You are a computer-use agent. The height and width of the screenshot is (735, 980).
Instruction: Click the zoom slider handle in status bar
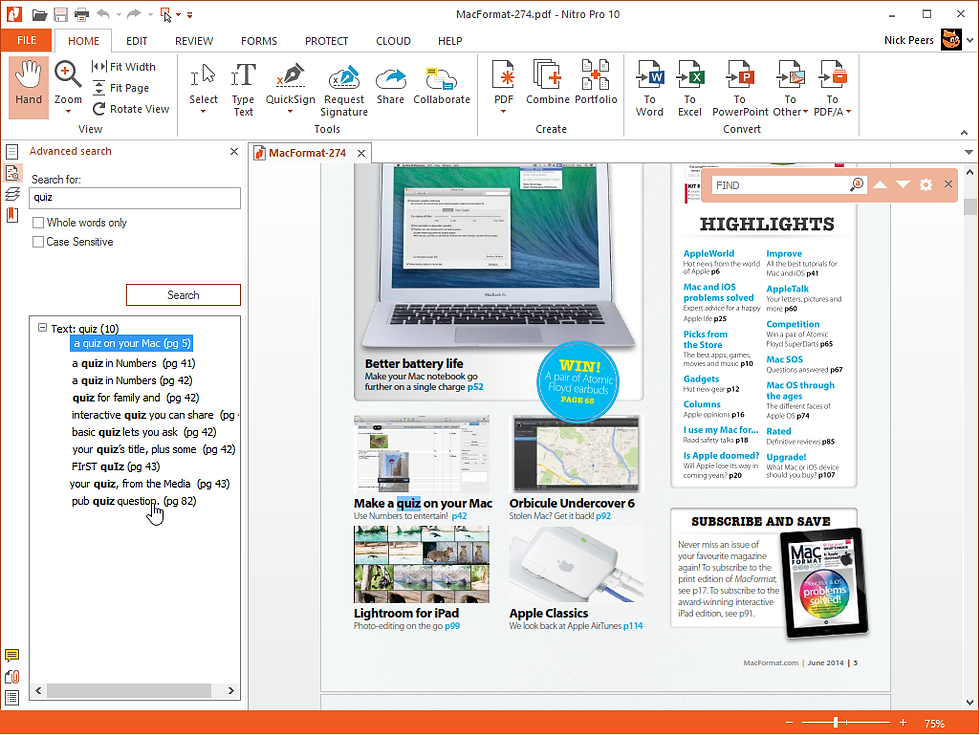[836, 722]
